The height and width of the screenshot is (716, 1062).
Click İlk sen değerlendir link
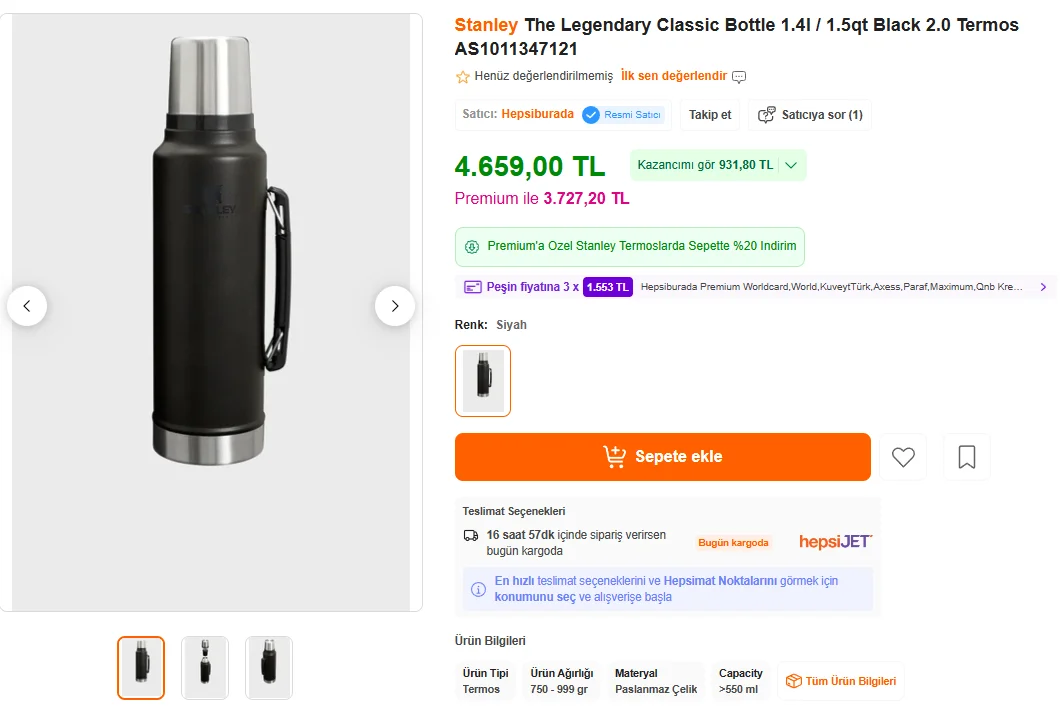click(674, 76)
